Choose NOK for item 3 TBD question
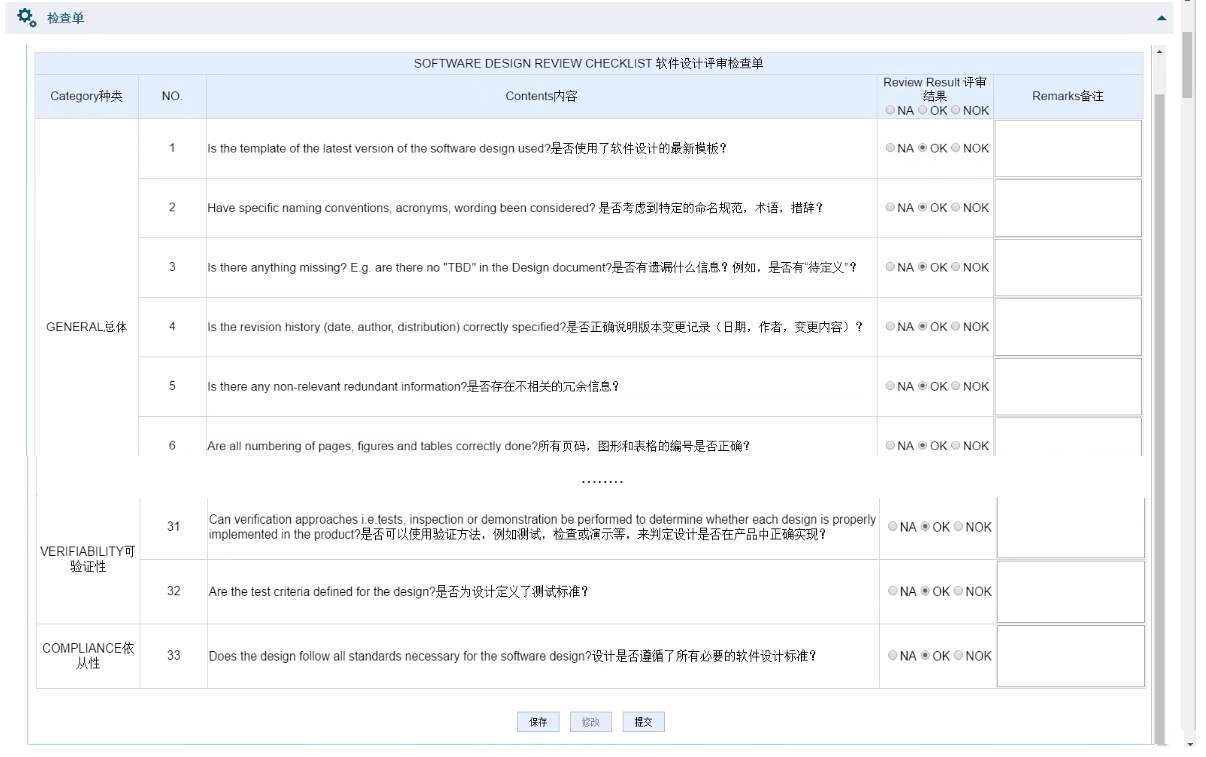Screen dimensions: 1206x757 [956, 267]
